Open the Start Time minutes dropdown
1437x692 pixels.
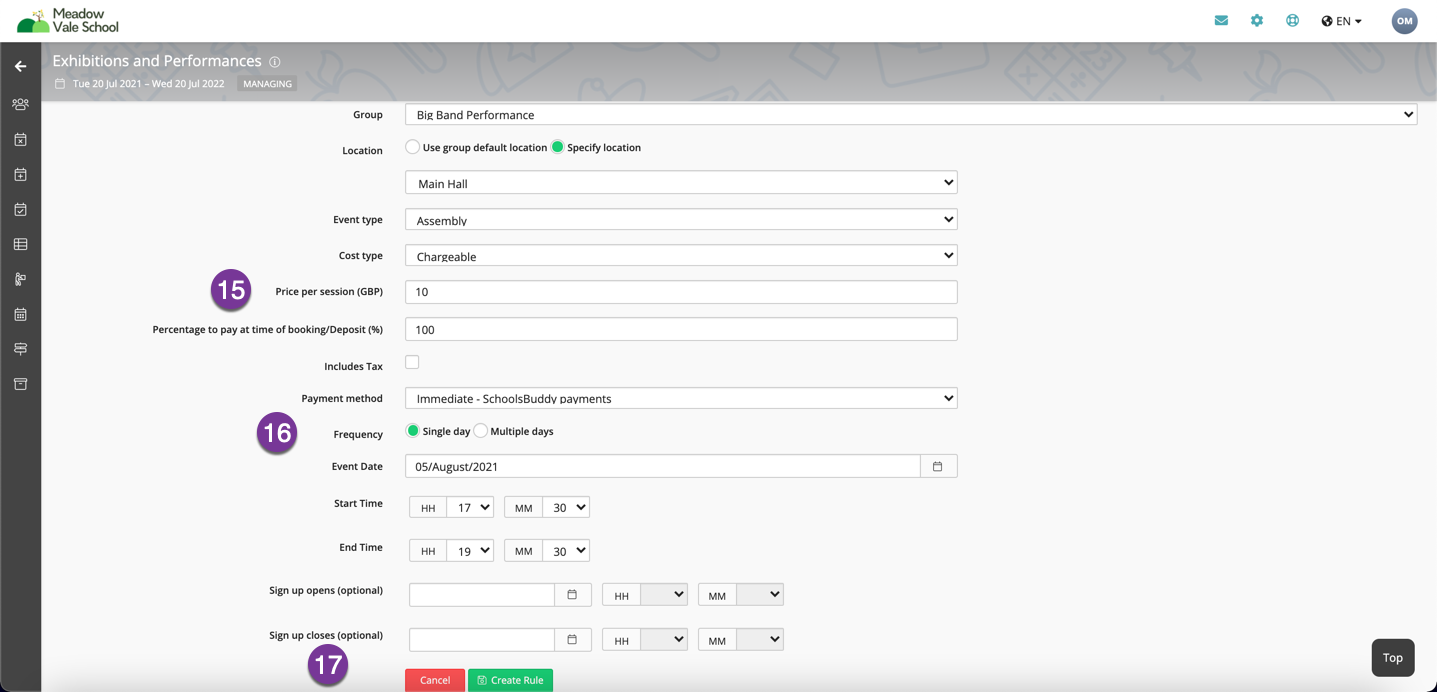566,508
